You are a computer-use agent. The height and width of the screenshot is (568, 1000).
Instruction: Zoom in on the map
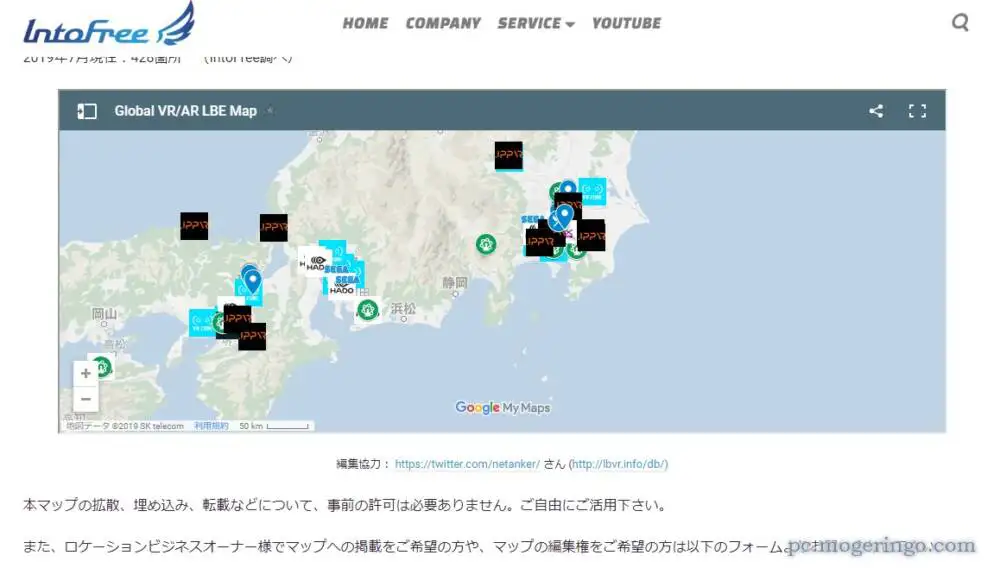coord(86,374)
